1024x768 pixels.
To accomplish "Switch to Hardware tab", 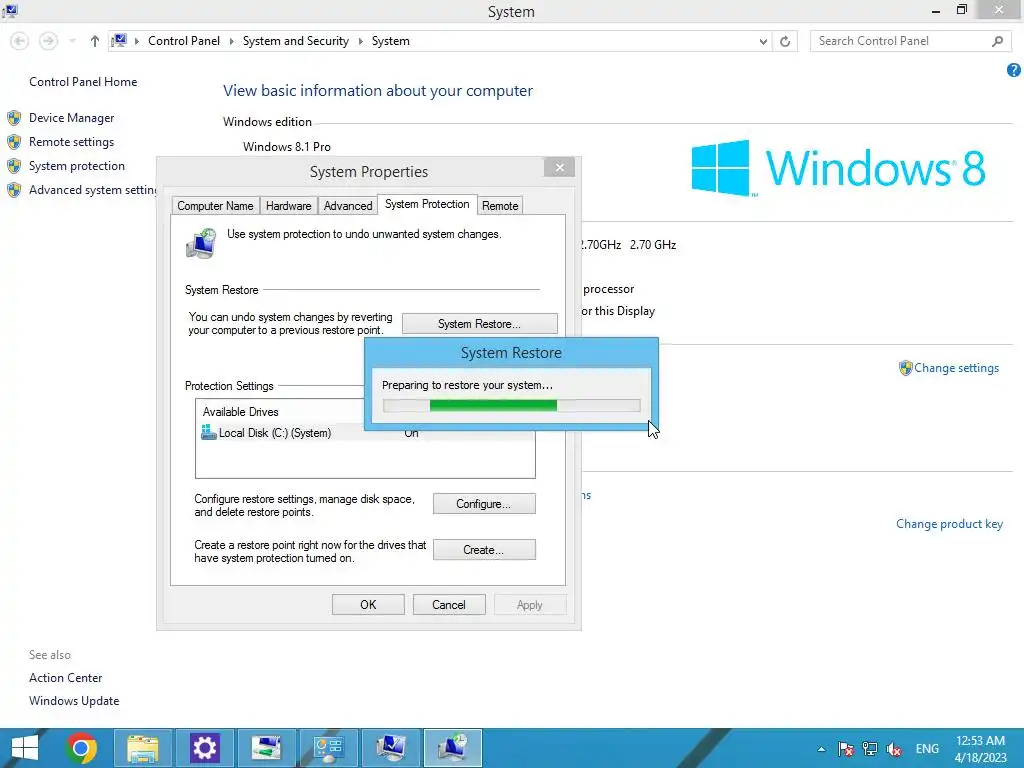I will [x=288, y=206].
